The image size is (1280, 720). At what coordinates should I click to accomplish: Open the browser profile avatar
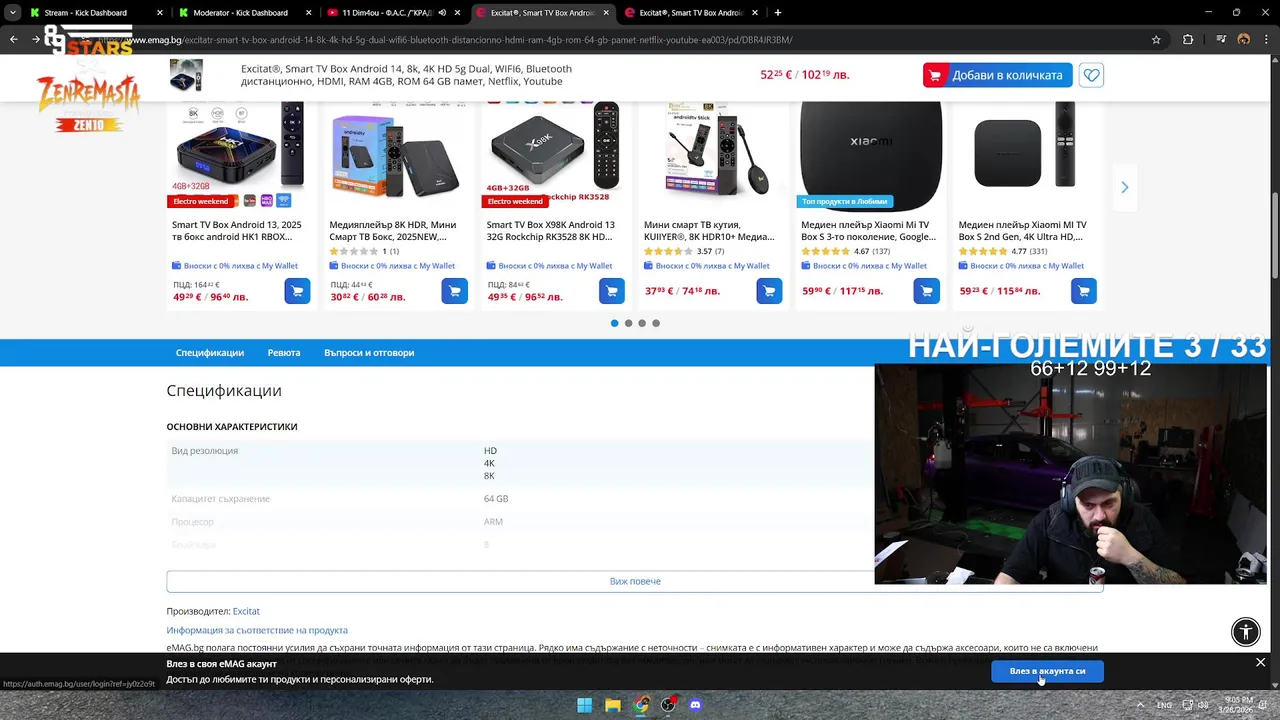click(1244, 40)
